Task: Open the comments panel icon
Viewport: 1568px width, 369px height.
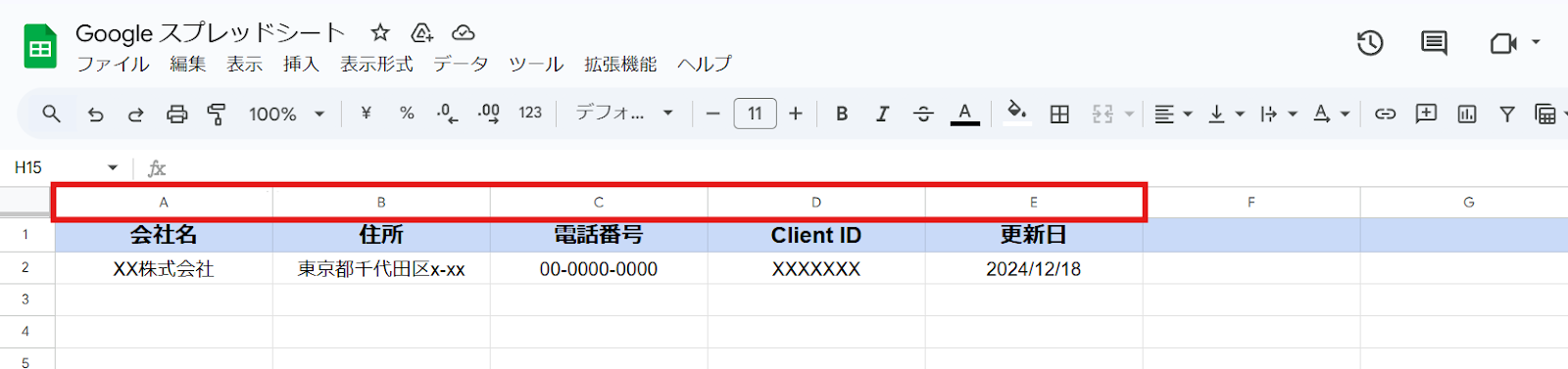Action: [1434, 43]
